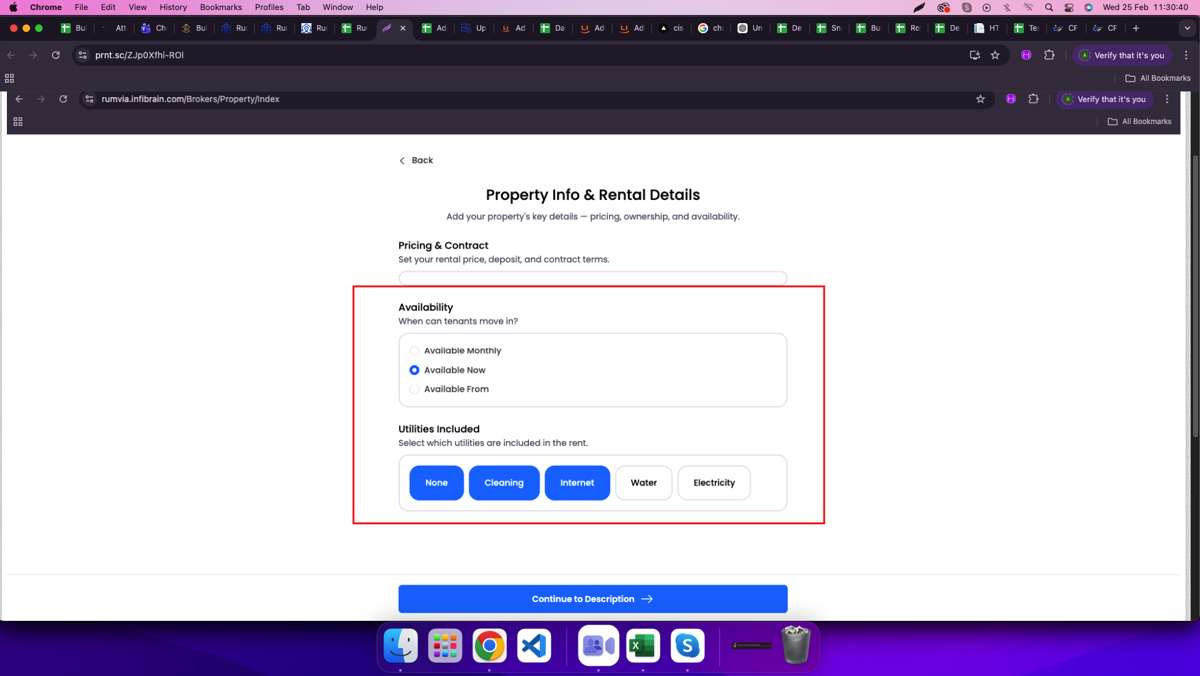
Task: Open Launchpad from the dock
Action: coord(445,646)
